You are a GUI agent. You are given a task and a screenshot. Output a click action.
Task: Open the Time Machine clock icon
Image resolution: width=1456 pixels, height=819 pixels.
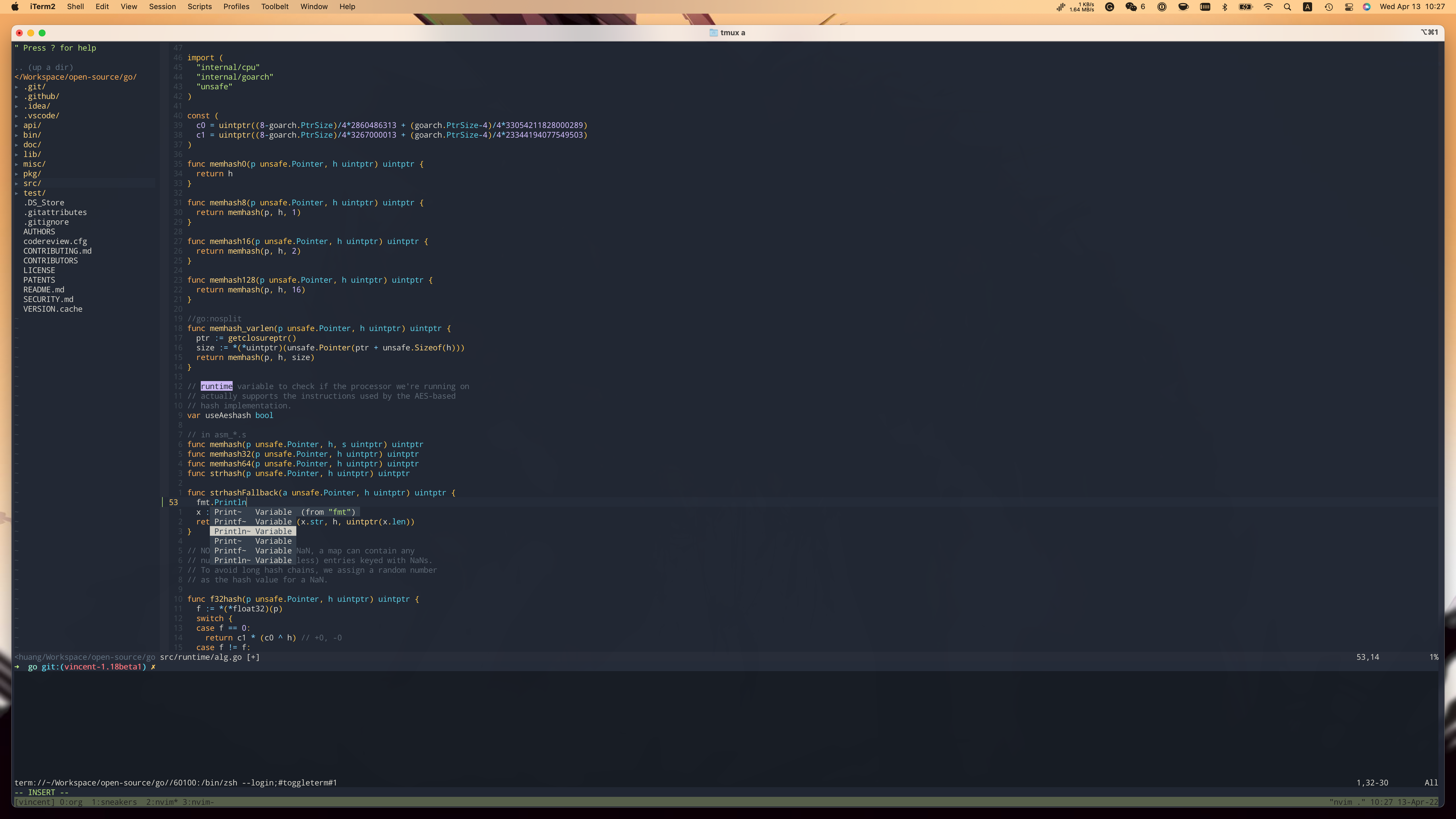click(x=1329, y=7)
